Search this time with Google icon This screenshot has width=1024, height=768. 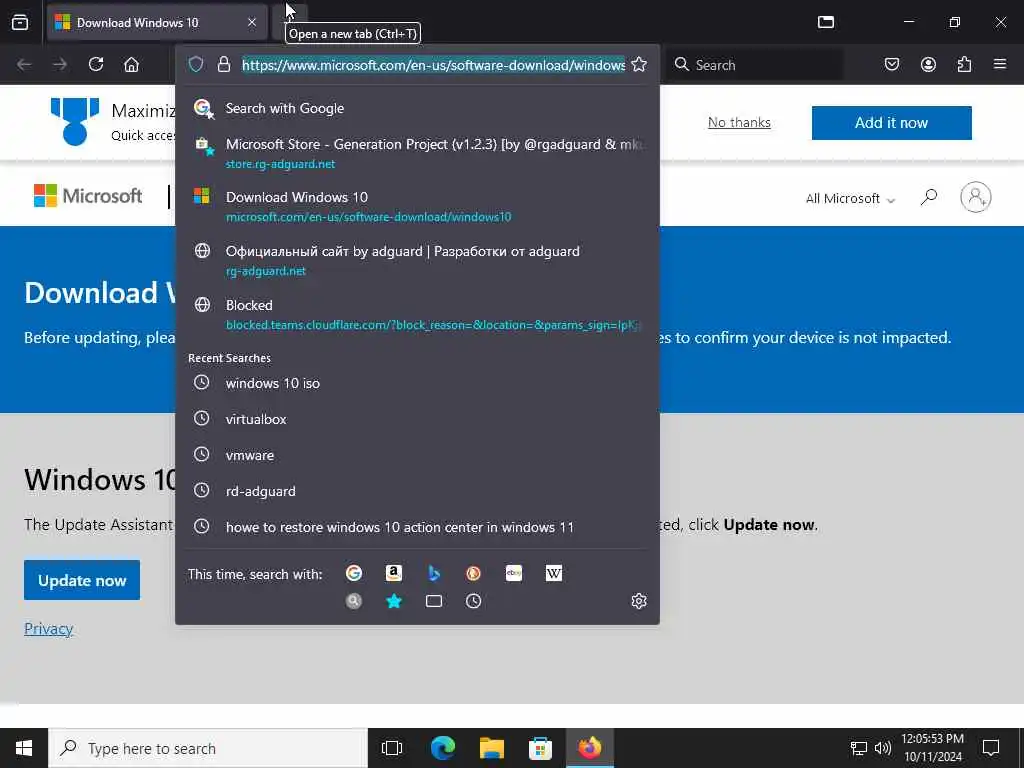tap(354, 573)
